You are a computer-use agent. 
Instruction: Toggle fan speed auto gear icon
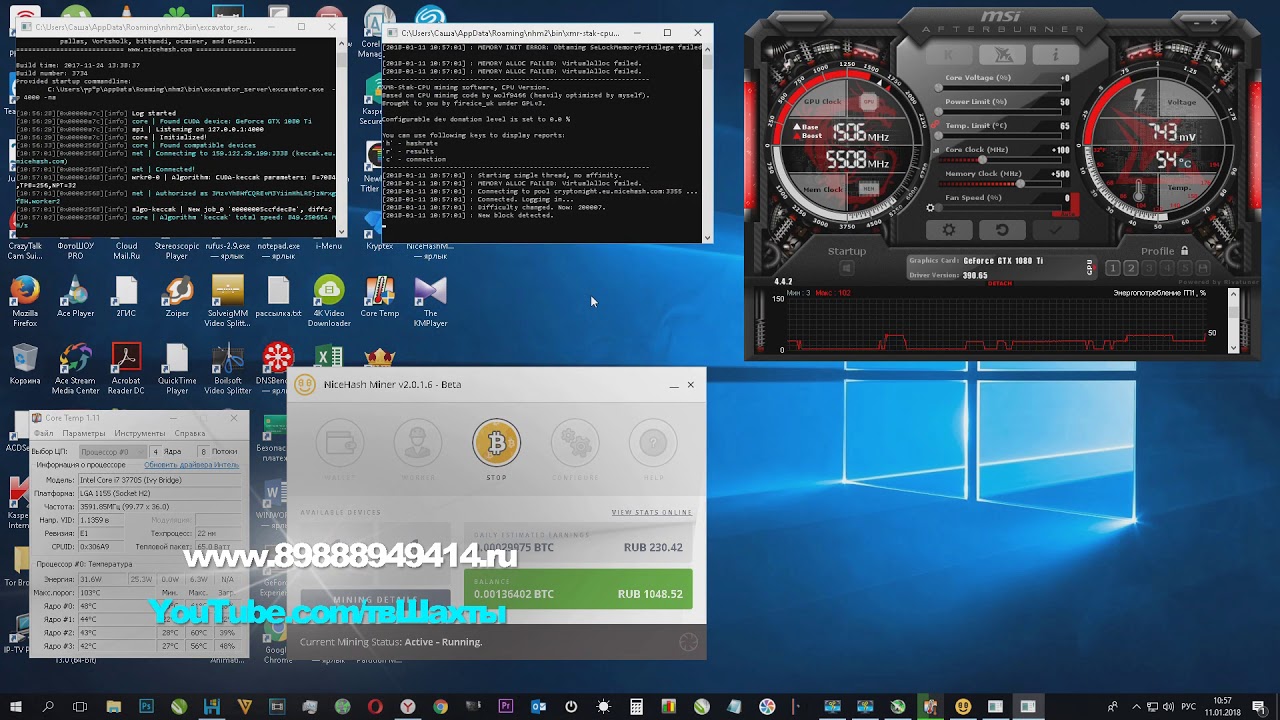coord(931,208)
